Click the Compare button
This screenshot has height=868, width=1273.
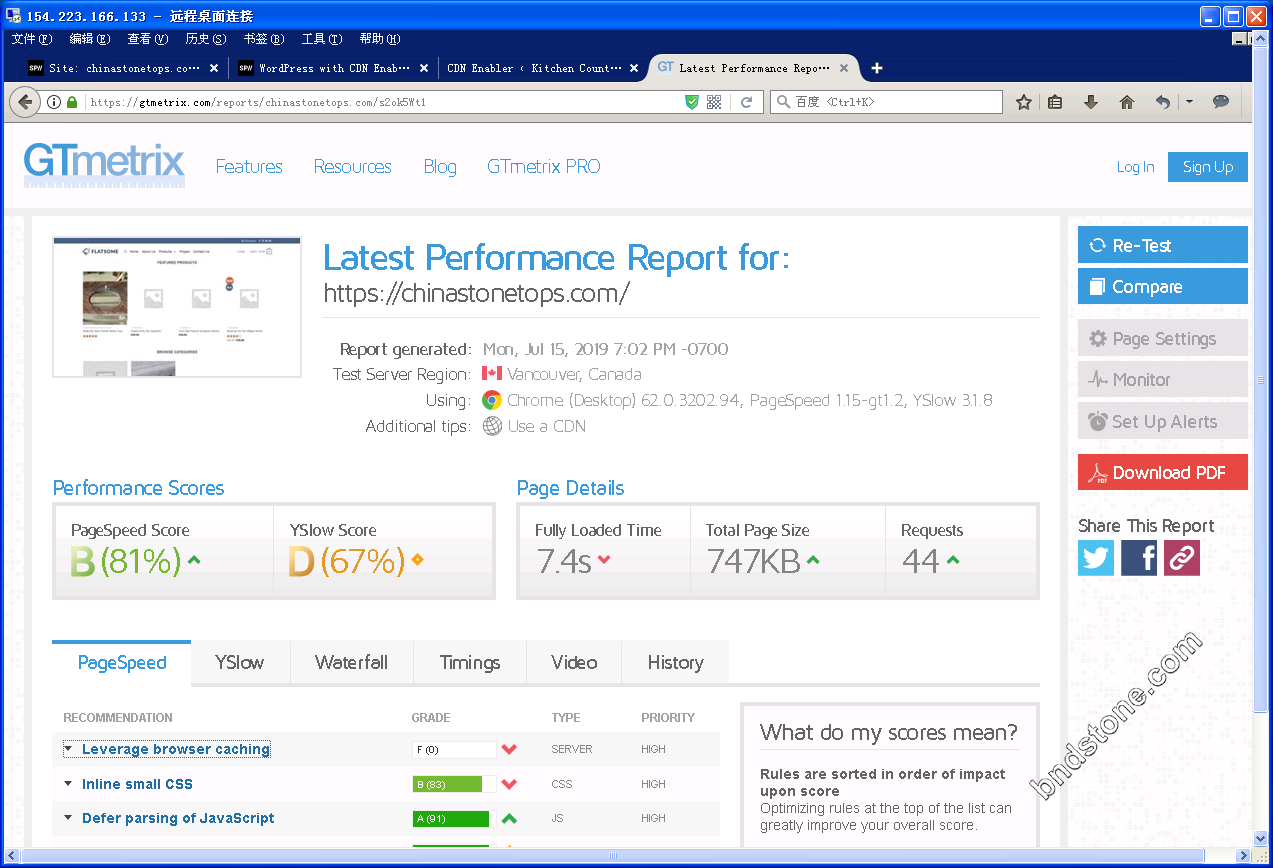coord(1163,286)
